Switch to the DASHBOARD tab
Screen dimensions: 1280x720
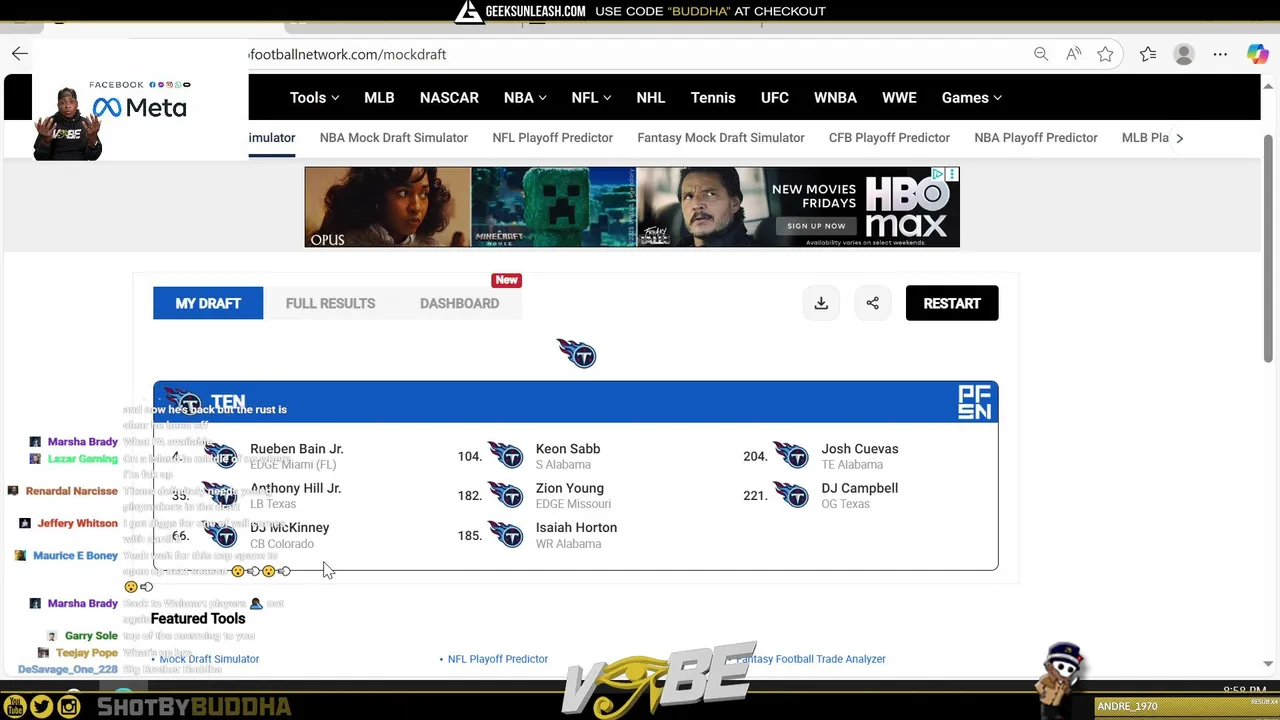click(459, 303)
